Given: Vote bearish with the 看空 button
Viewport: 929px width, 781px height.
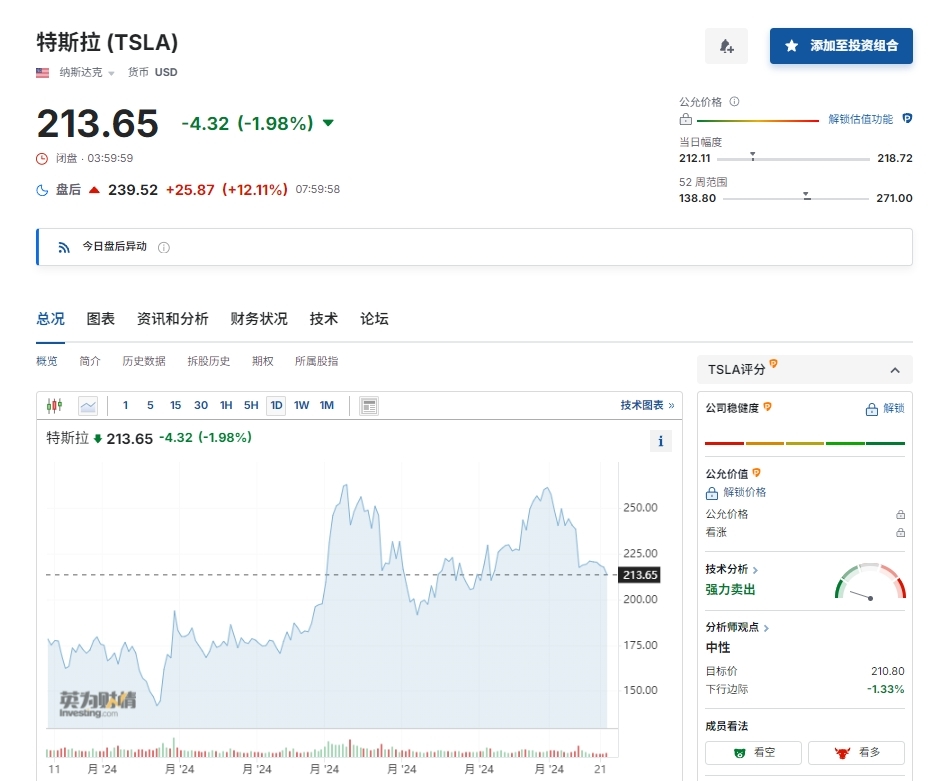Looking at the screenshot, I should (754, 752).
